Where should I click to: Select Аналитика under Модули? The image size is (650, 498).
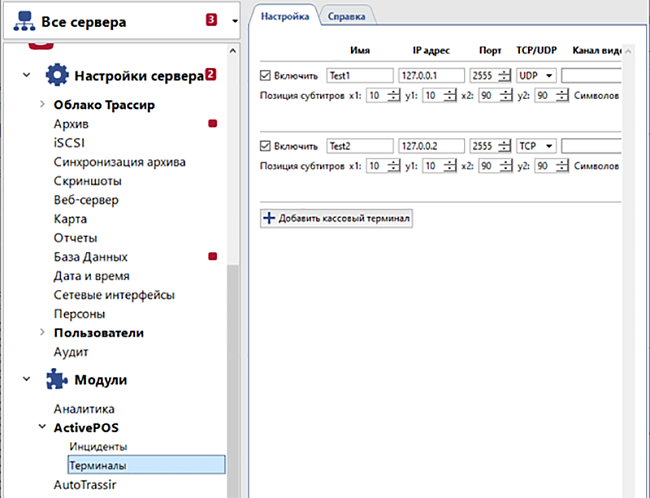coord(84,409)
